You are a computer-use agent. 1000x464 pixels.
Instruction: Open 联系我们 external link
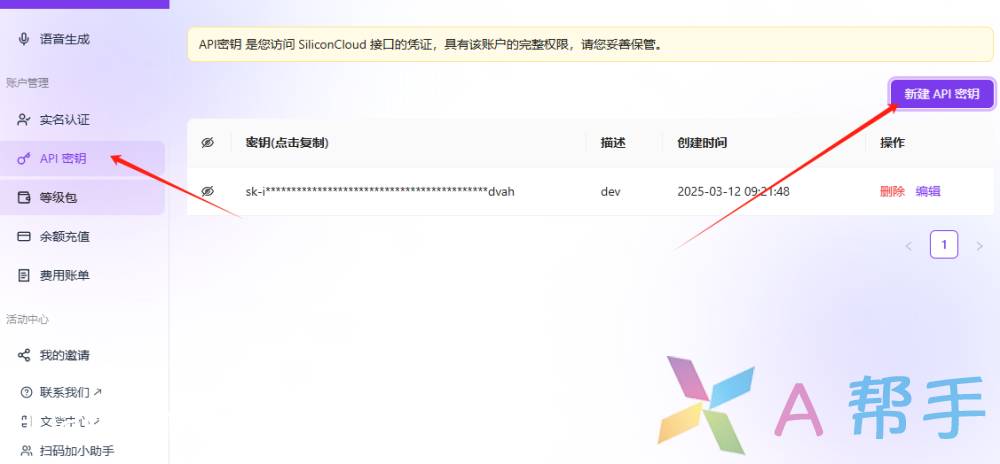point(70,392)
